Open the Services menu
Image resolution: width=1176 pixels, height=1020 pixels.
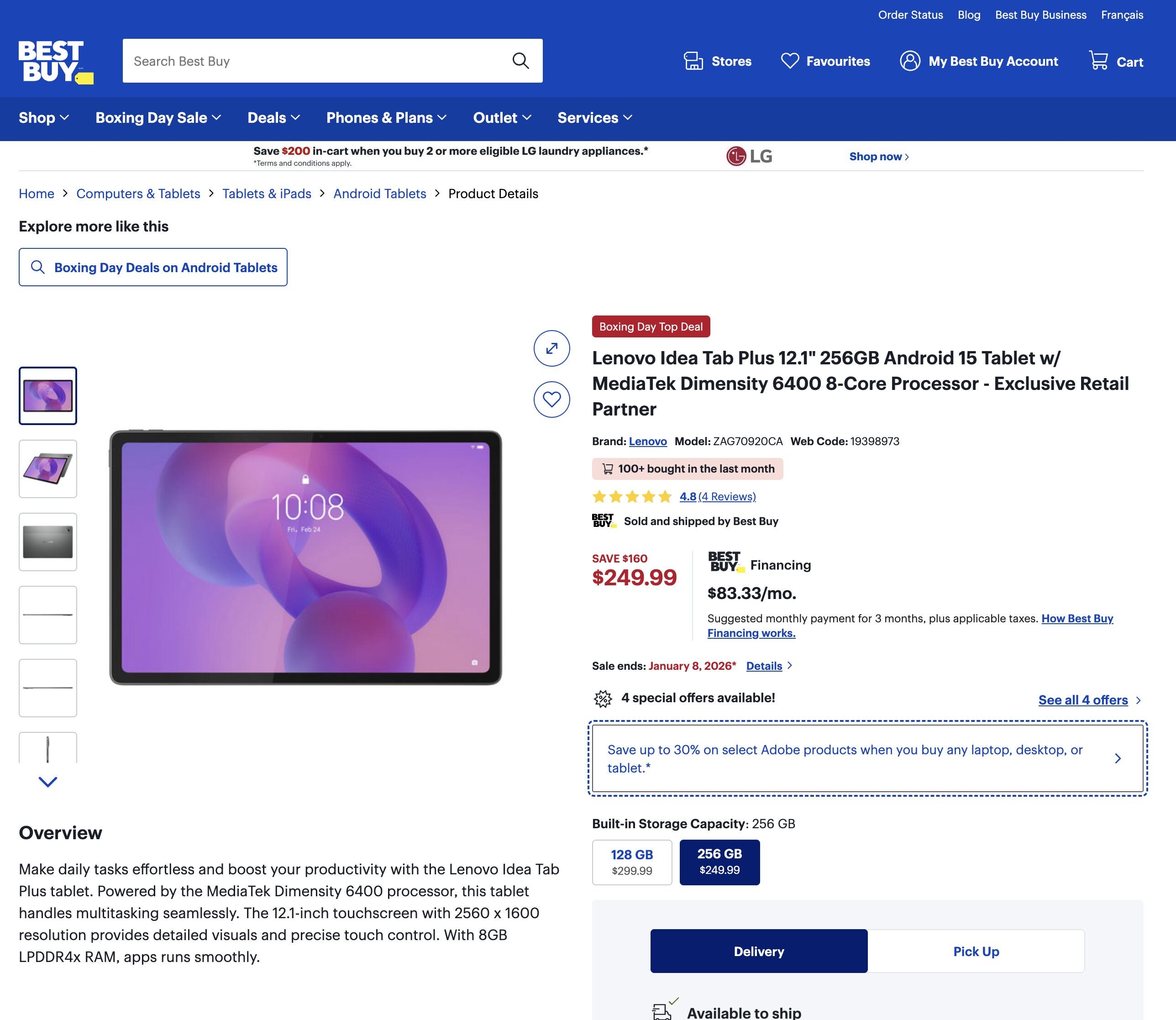(x=595, y=118)
